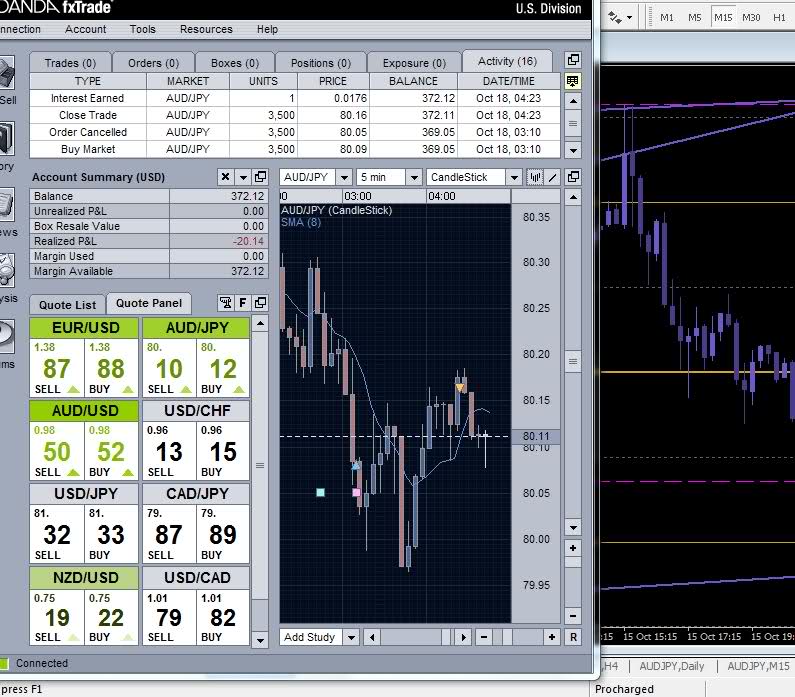
Task: Open the Add Study dropdown
Action: pos(351,637)
